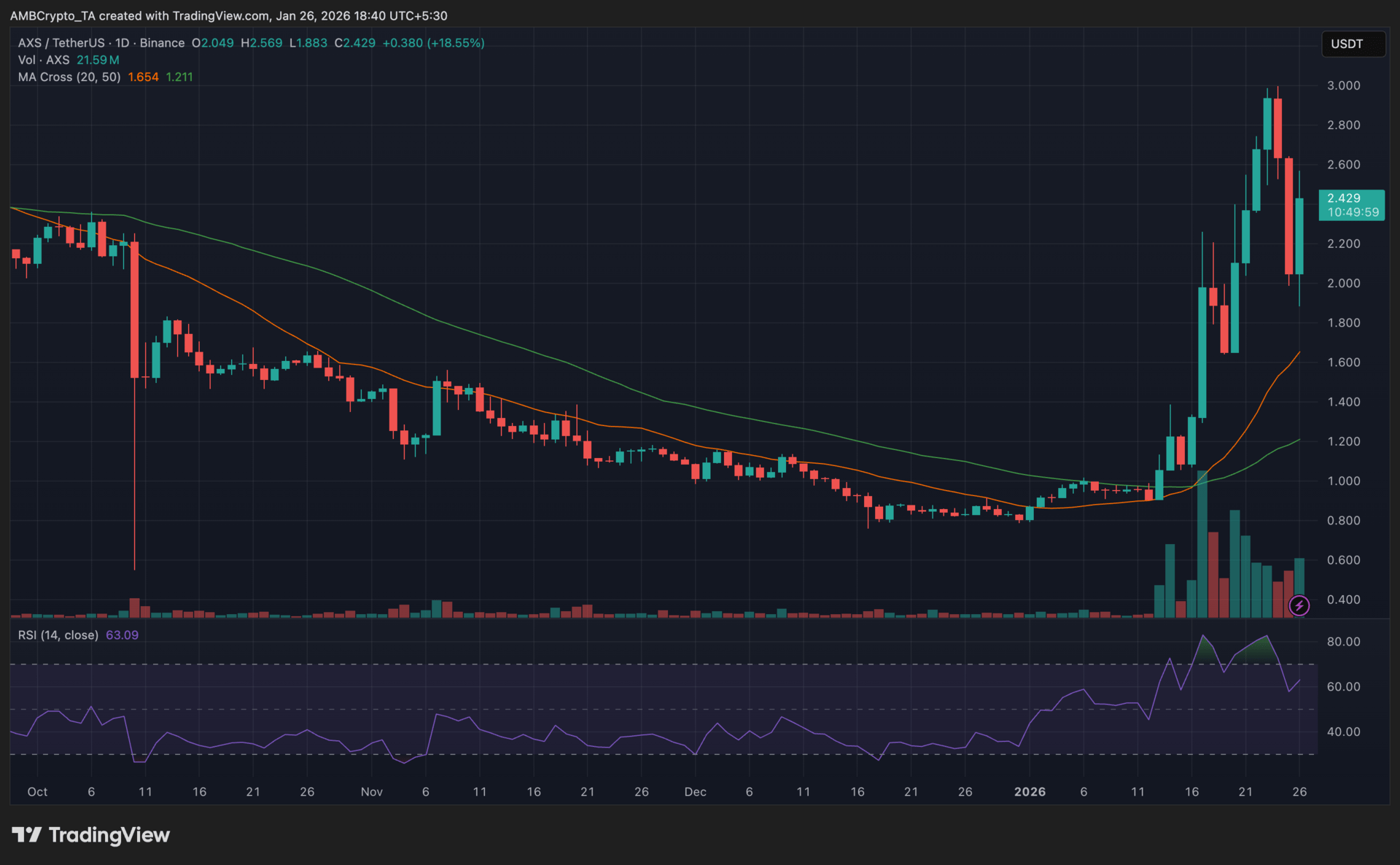
Task: Click the Nov label on time axis
Action: click(371, 791)
